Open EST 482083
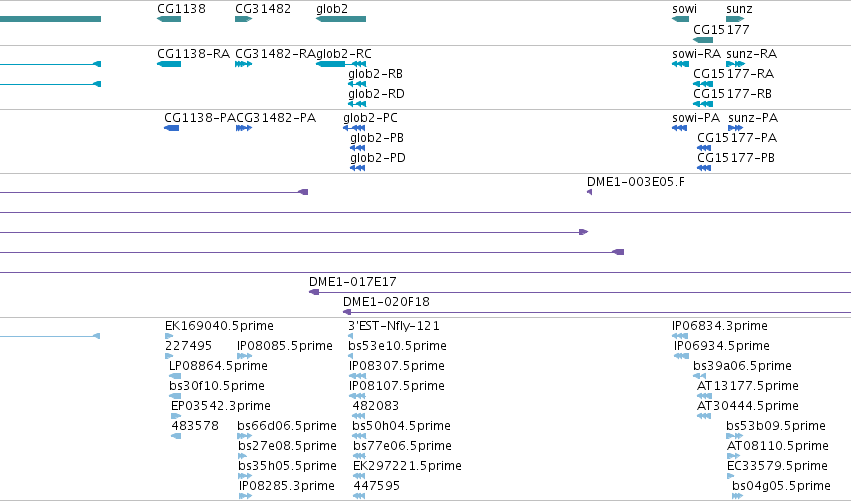This screenshot has height=501, width=851. click(376, 406)
